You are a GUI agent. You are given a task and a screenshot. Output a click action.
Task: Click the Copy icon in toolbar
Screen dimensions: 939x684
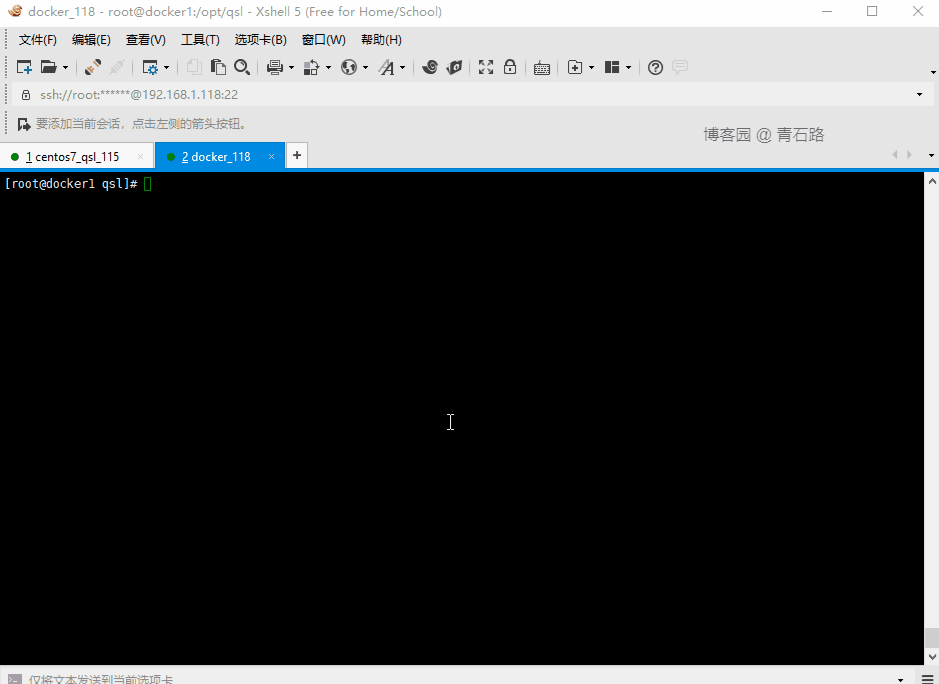point(193,67)
